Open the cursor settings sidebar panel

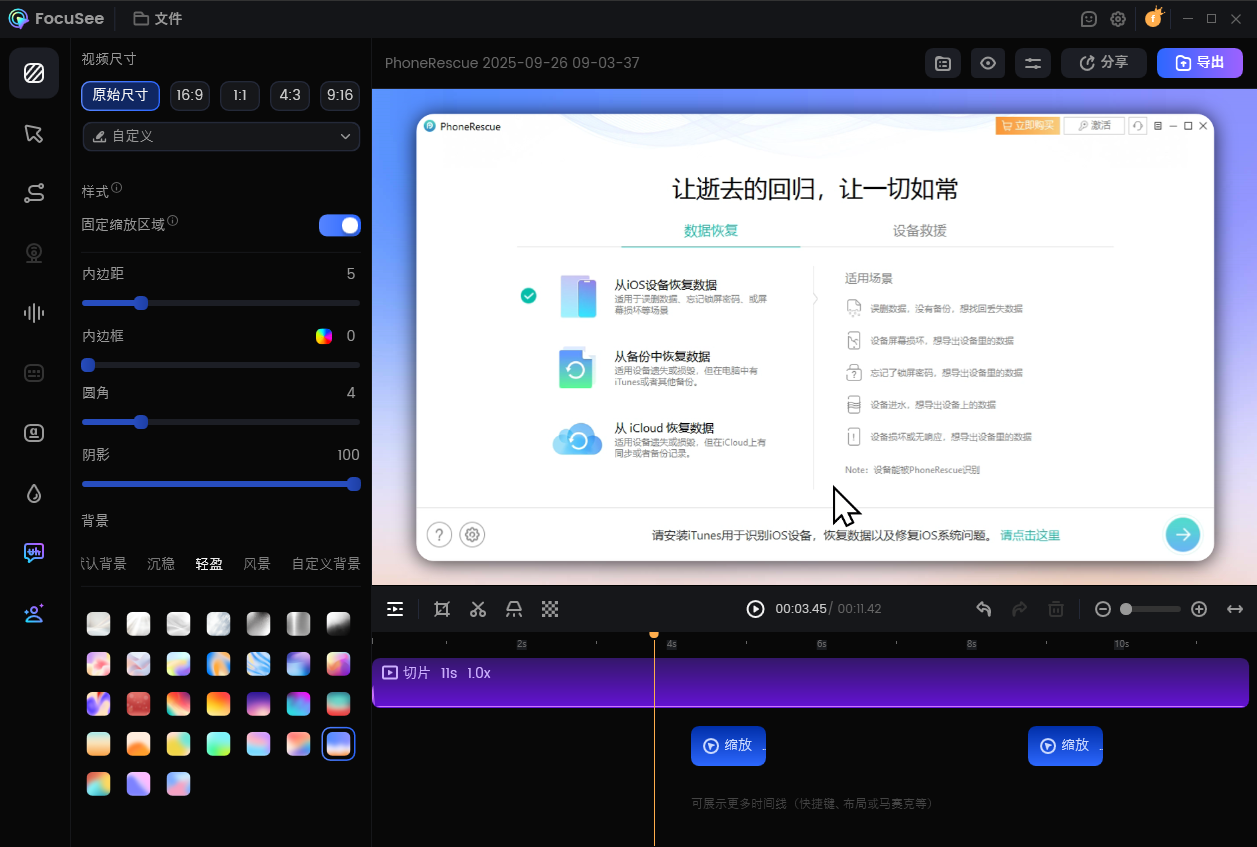pyautogui.click(x=34, y=134)
